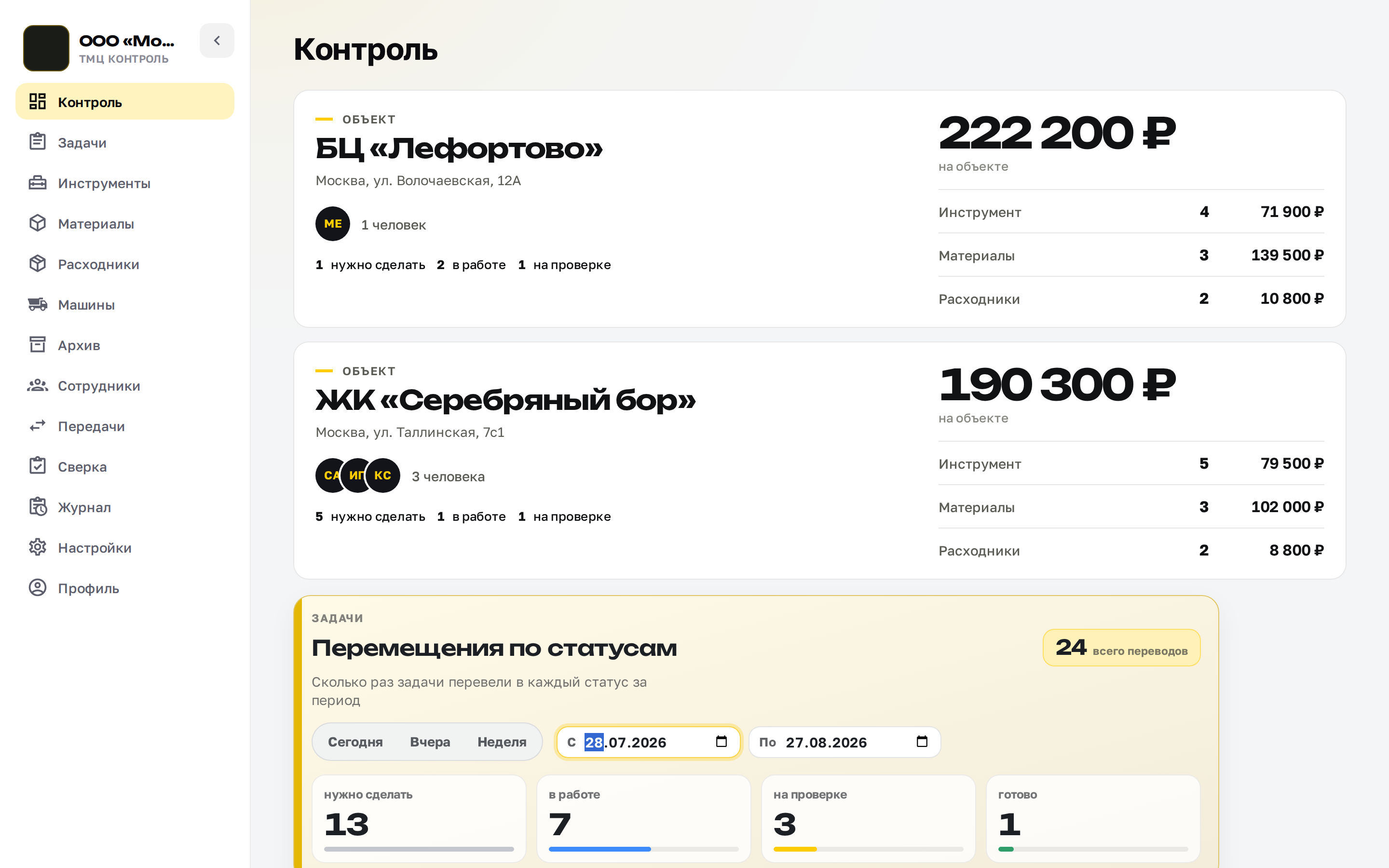Click the Журнал history icon

(37, 507)
